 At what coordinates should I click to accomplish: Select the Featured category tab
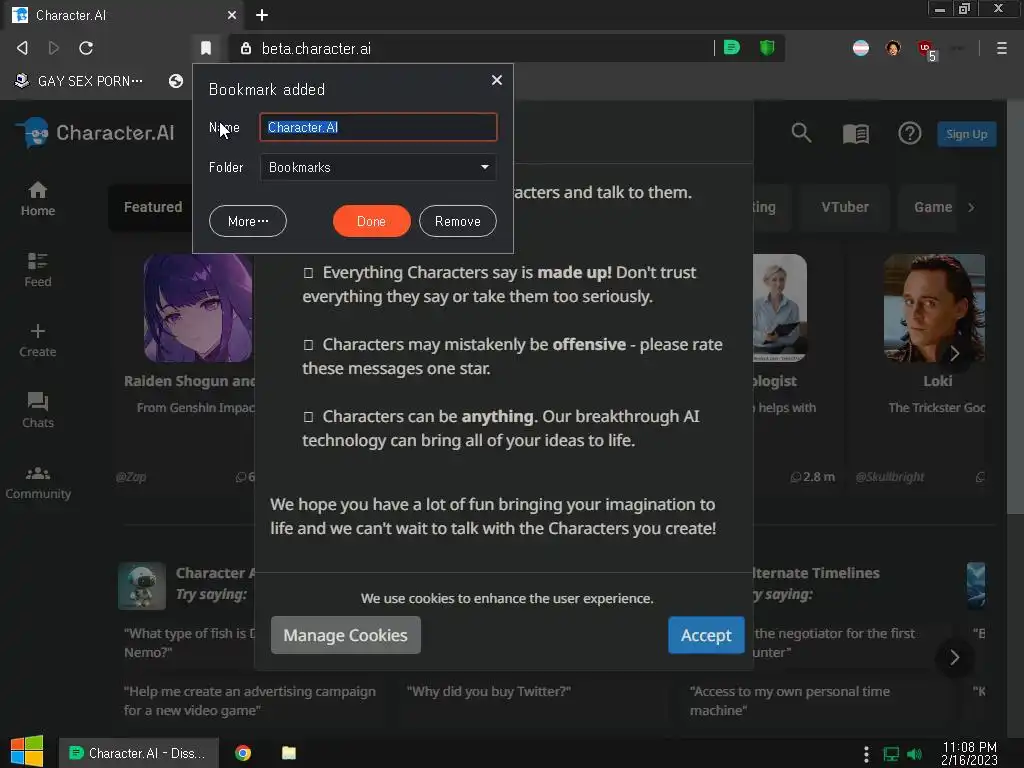153,207
